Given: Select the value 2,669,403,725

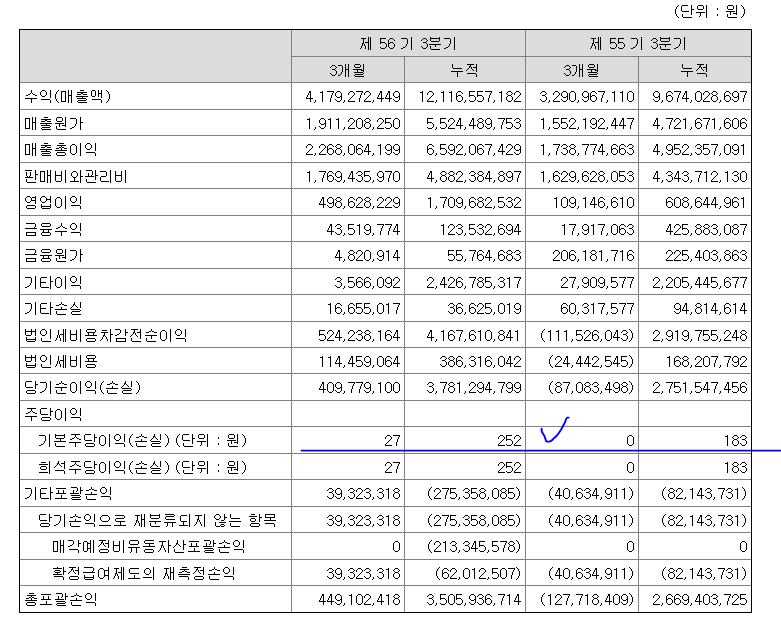Looking at the screenshot, I should coord(700,600).
